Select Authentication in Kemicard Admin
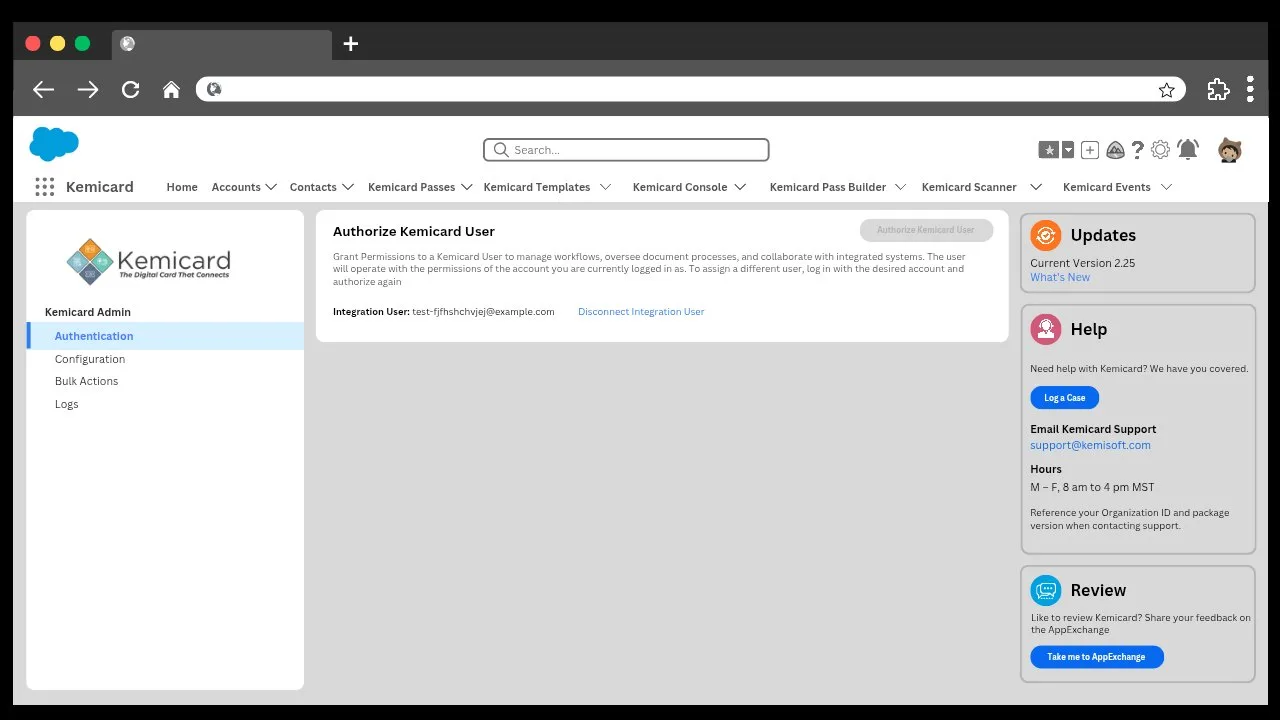Screen dimensions: 1280x720 pyautogui.click(x=165, y=336)
